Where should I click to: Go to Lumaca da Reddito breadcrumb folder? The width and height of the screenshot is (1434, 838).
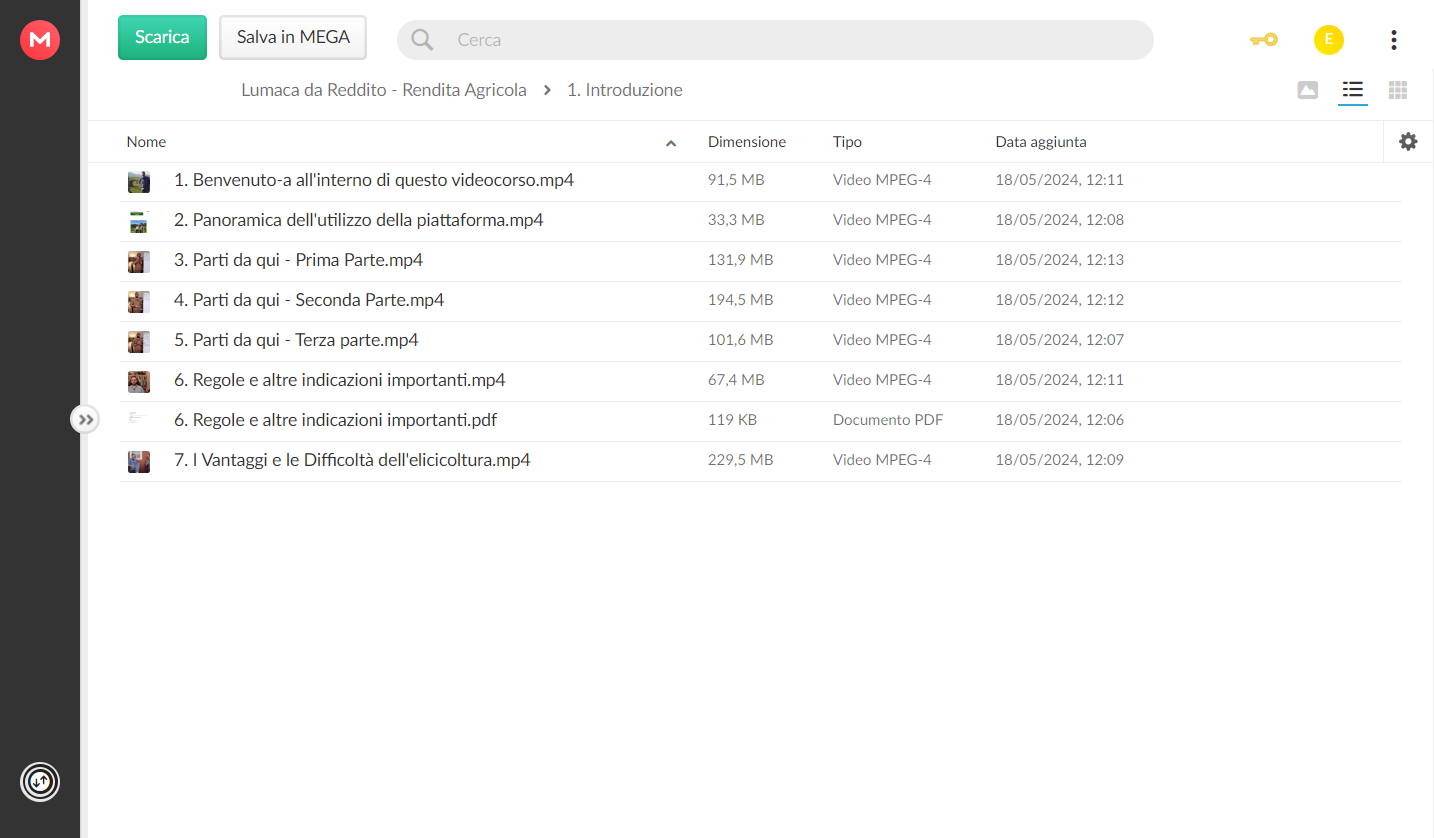pos(383,90)
